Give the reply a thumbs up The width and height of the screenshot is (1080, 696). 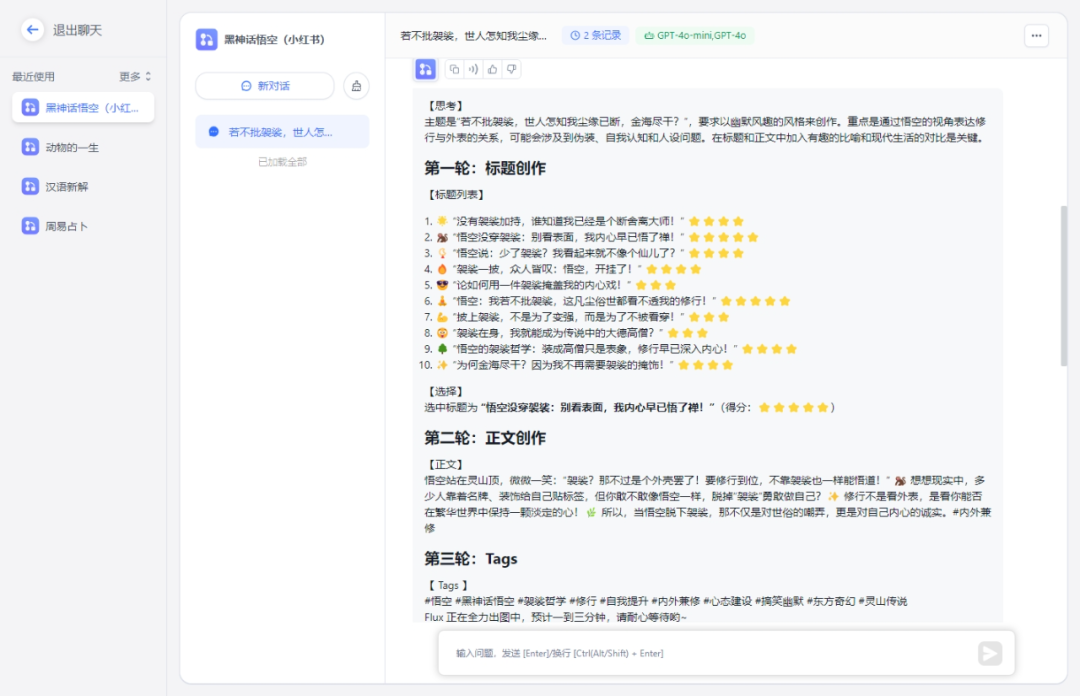(492, 69)
